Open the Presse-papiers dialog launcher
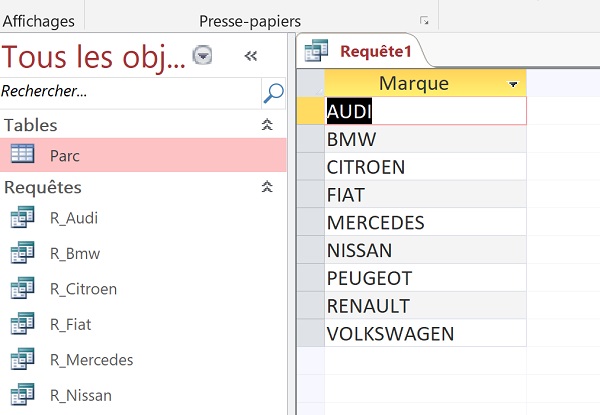 pos(424,21)
